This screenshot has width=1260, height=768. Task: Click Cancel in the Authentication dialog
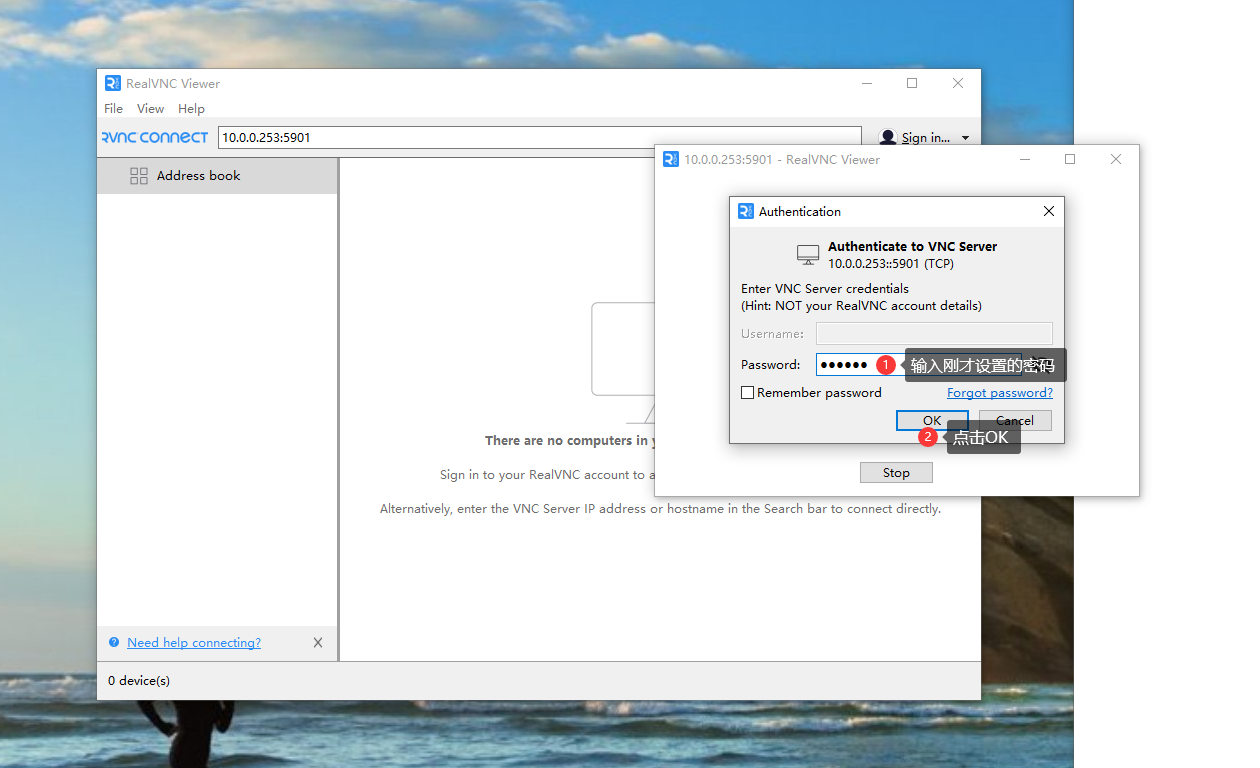pos(1015,420)
